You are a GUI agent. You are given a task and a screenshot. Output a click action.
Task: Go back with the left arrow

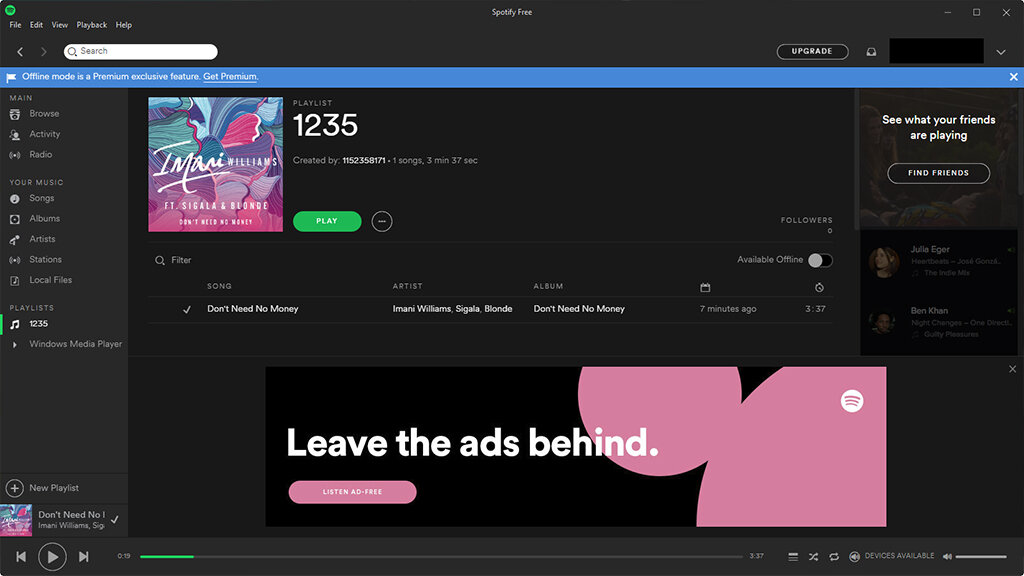20,52
